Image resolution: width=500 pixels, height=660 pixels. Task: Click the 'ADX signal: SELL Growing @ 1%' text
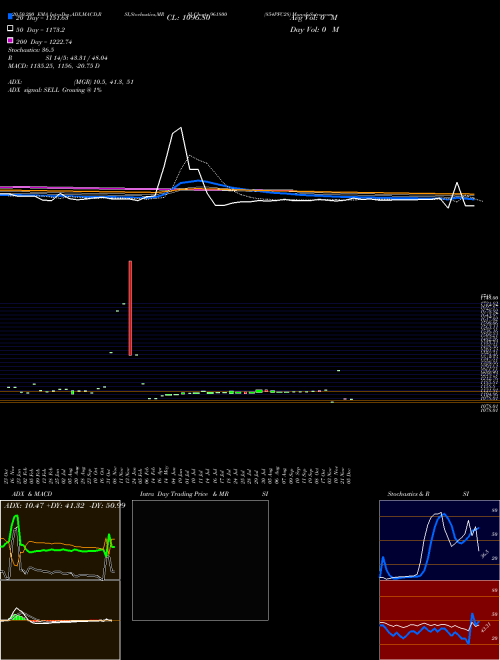click(55, 90)
